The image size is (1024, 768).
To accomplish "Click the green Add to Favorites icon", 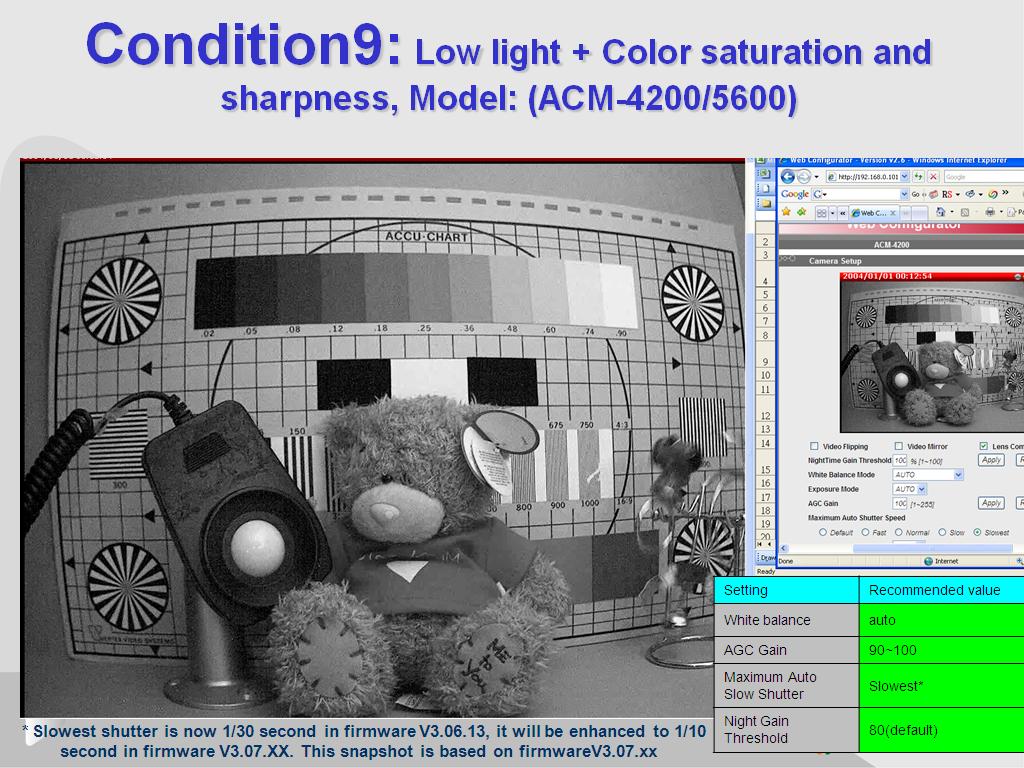I will 801,212.
